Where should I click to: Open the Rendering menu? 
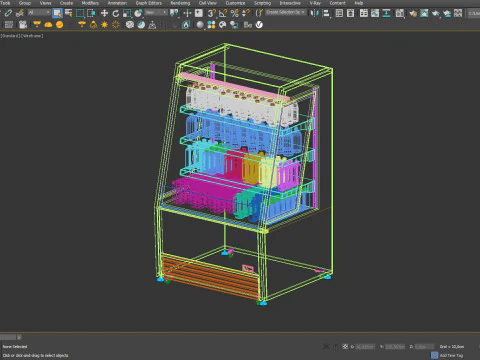[180, 3]
